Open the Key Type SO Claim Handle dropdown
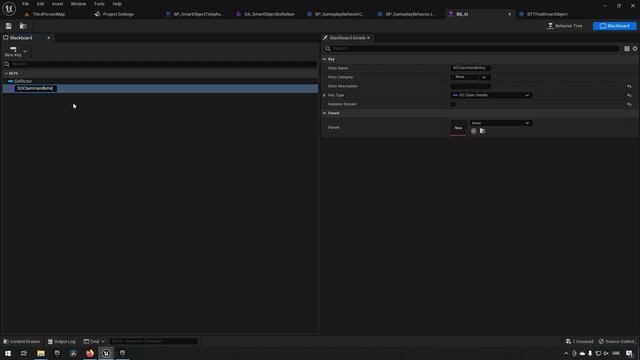Viewport: 640px width, 360px height. (491, 95)
